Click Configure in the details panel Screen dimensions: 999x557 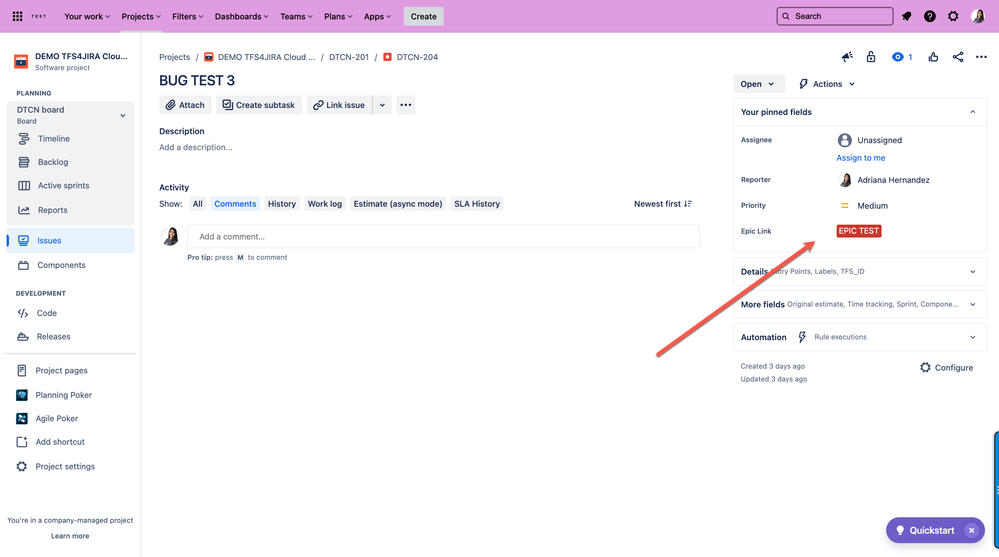tap(946, 368)
